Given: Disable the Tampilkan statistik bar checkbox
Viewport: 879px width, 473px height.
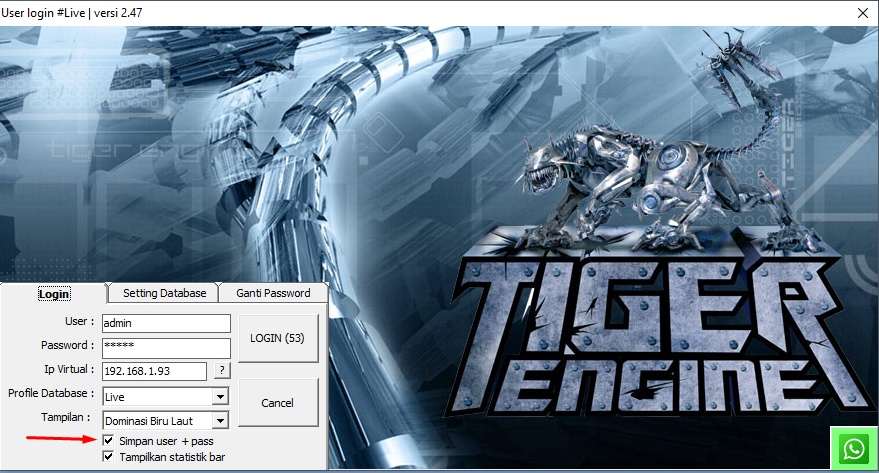Looking at the screenshot, I should click(109, 457).
